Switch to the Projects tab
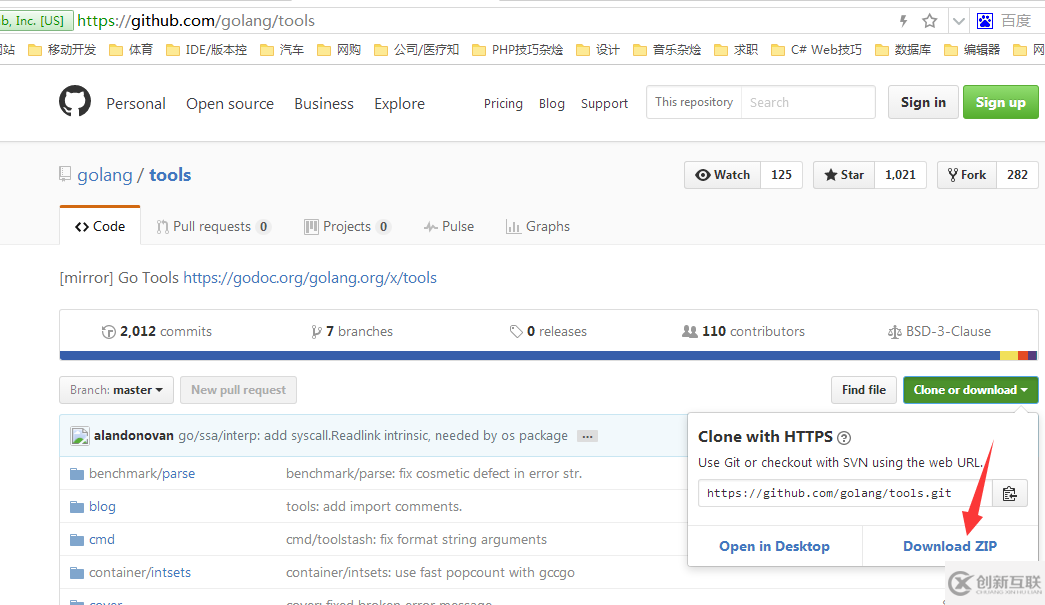The image size is (1045, 605). (x=347, y=227)
